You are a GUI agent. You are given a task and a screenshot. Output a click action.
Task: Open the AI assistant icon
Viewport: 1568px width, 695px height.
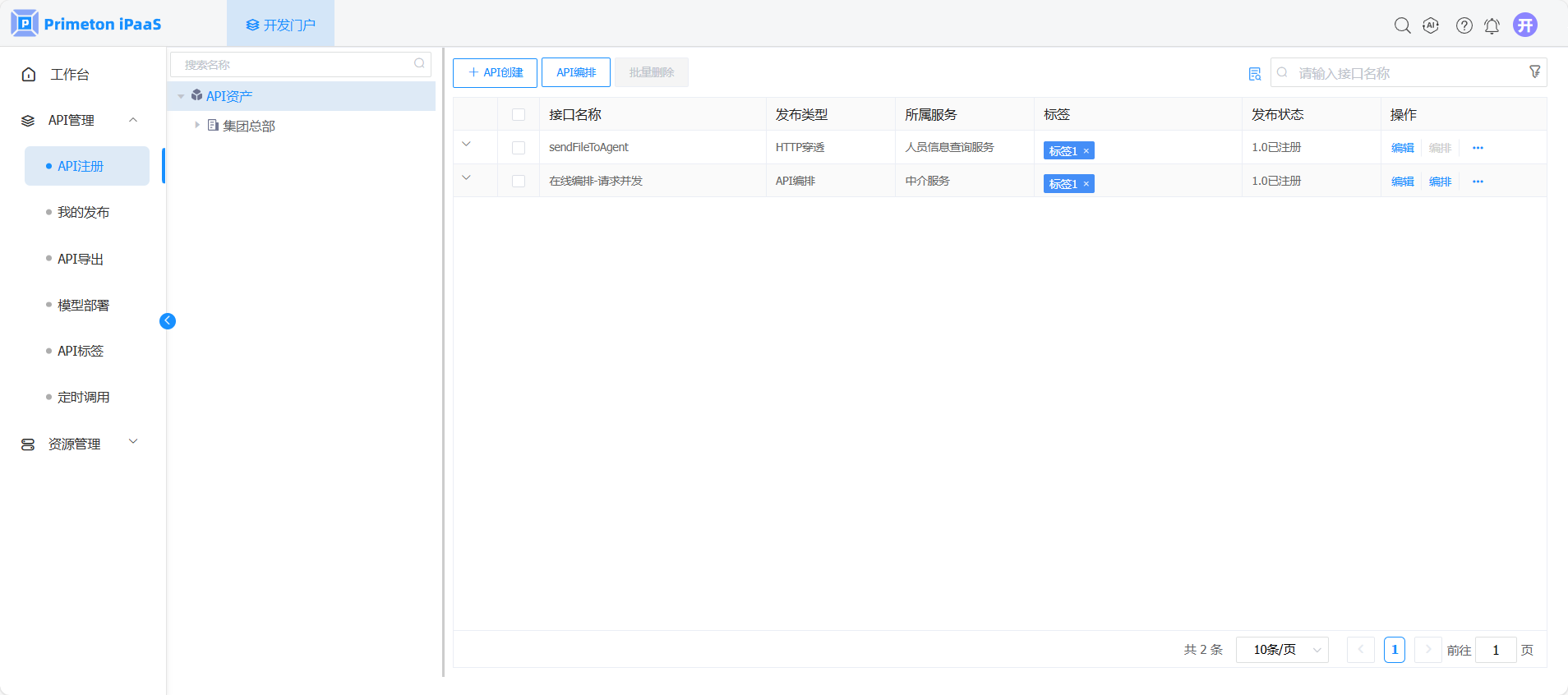[x=1431, y=25]
